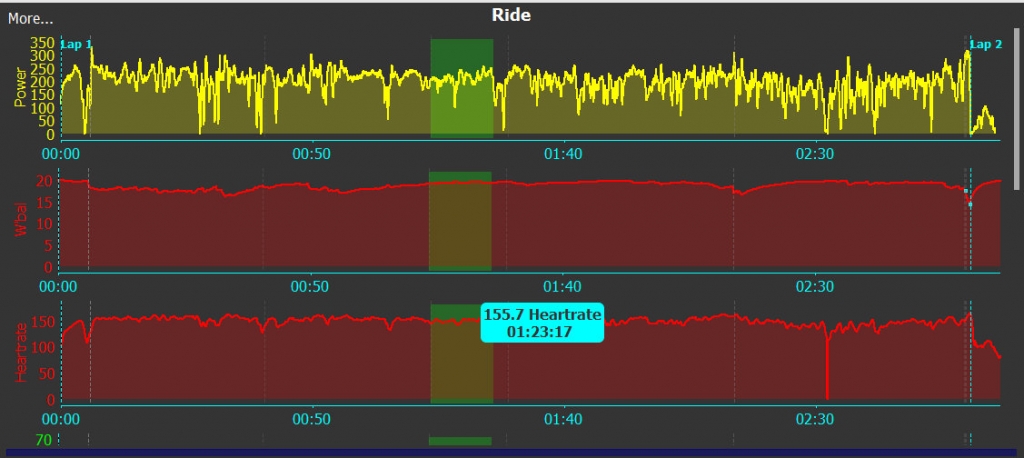Select the green highlighted interval in Power chart
Viewport: 1024px width, 458px height.
(461, 88)
